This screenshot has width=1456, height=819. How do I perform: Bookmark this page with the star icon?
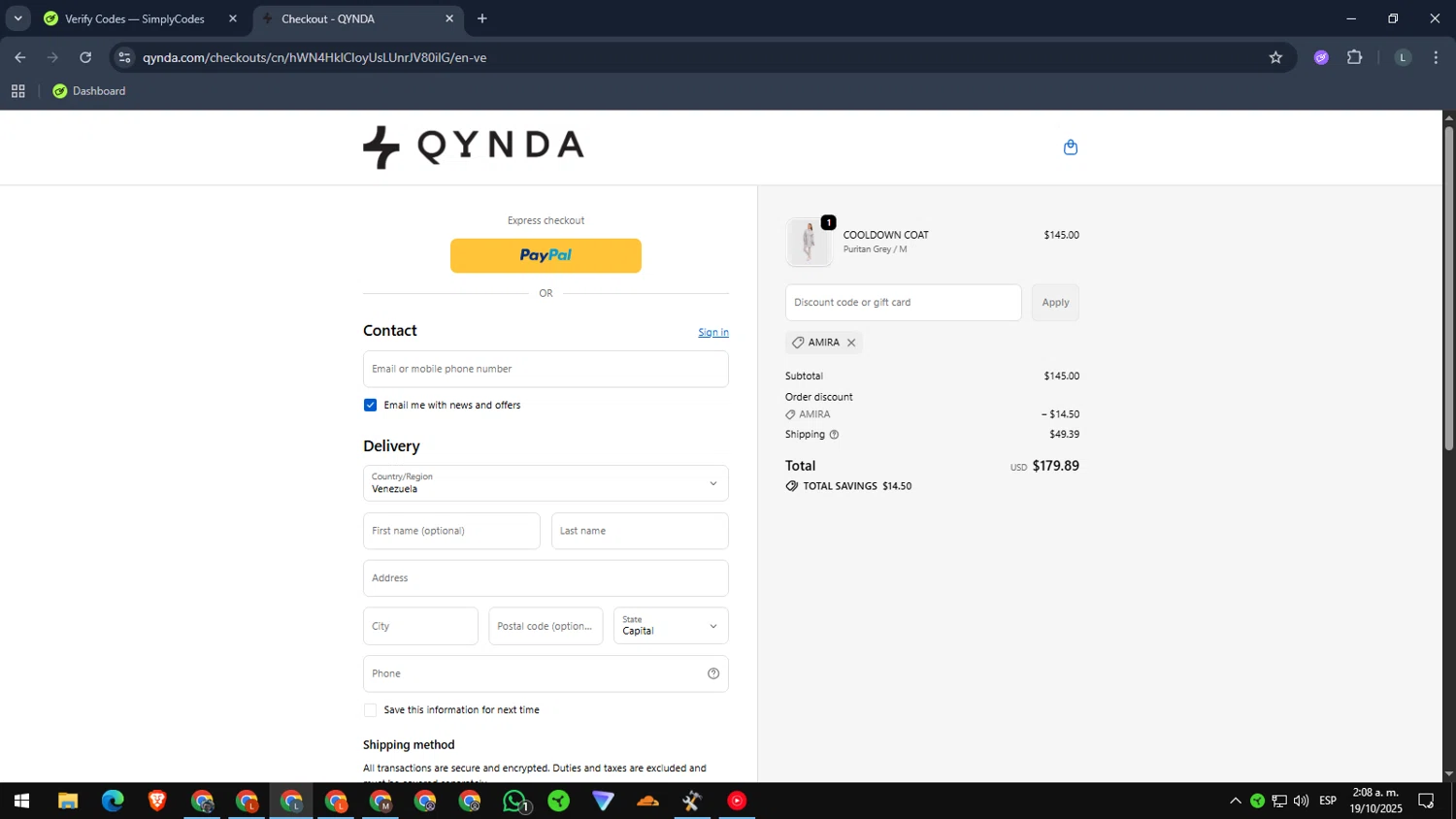pyautogui.click(x=1275, y=57)
